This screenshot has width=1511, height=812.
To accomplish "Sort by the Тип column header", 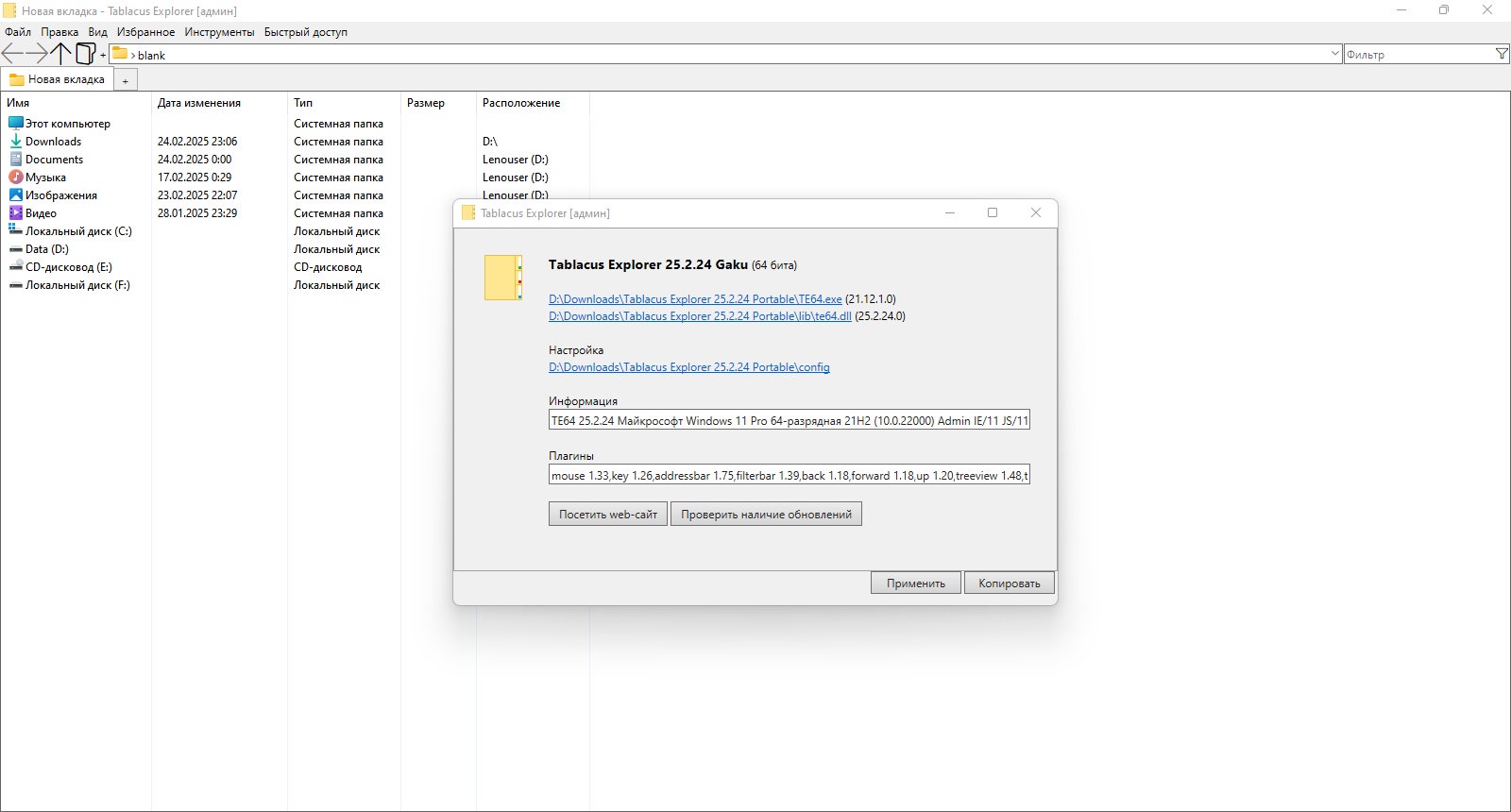I will (344, 103).
